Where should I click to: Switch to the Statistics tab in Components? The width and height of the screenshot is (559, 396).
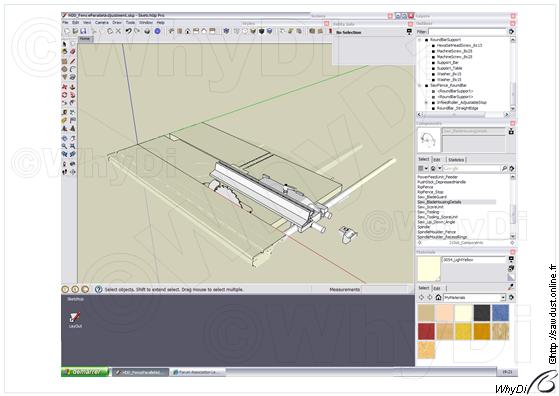pos(456,160)
